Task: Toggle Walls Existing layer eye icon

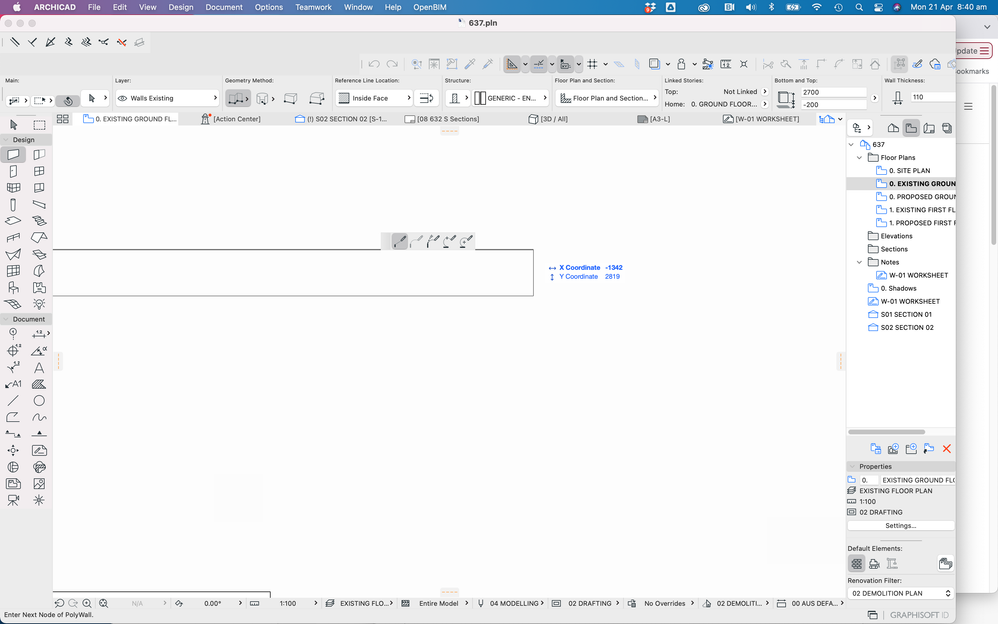Action: [x=122, y=98]
